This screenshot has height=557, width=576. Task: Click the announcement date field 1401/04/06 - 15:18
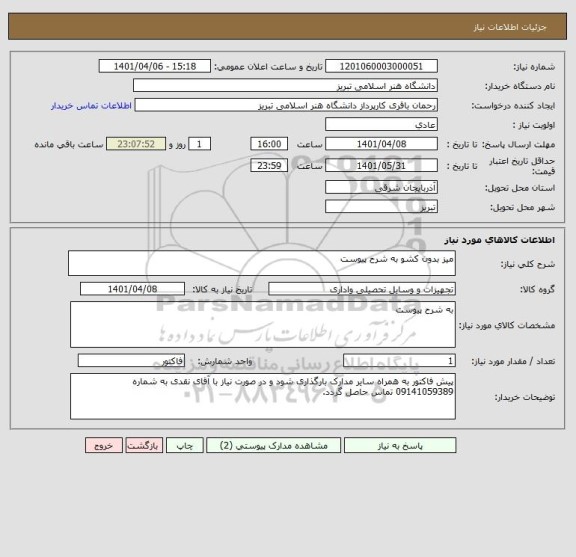[155, 66]
